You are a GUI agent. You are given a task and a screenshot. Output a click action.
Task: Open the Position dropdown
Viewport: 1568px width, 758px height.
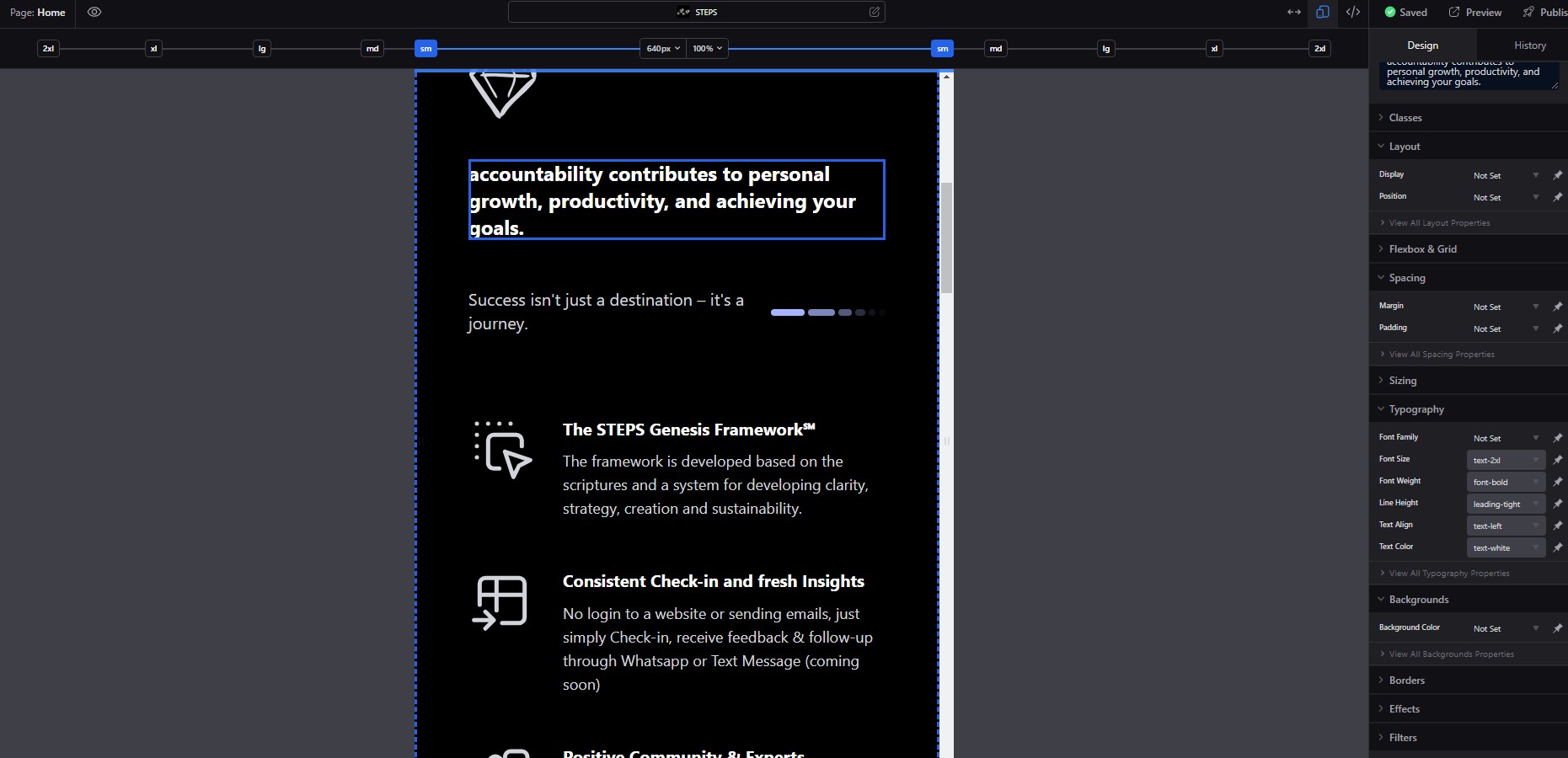point(1506,197)
